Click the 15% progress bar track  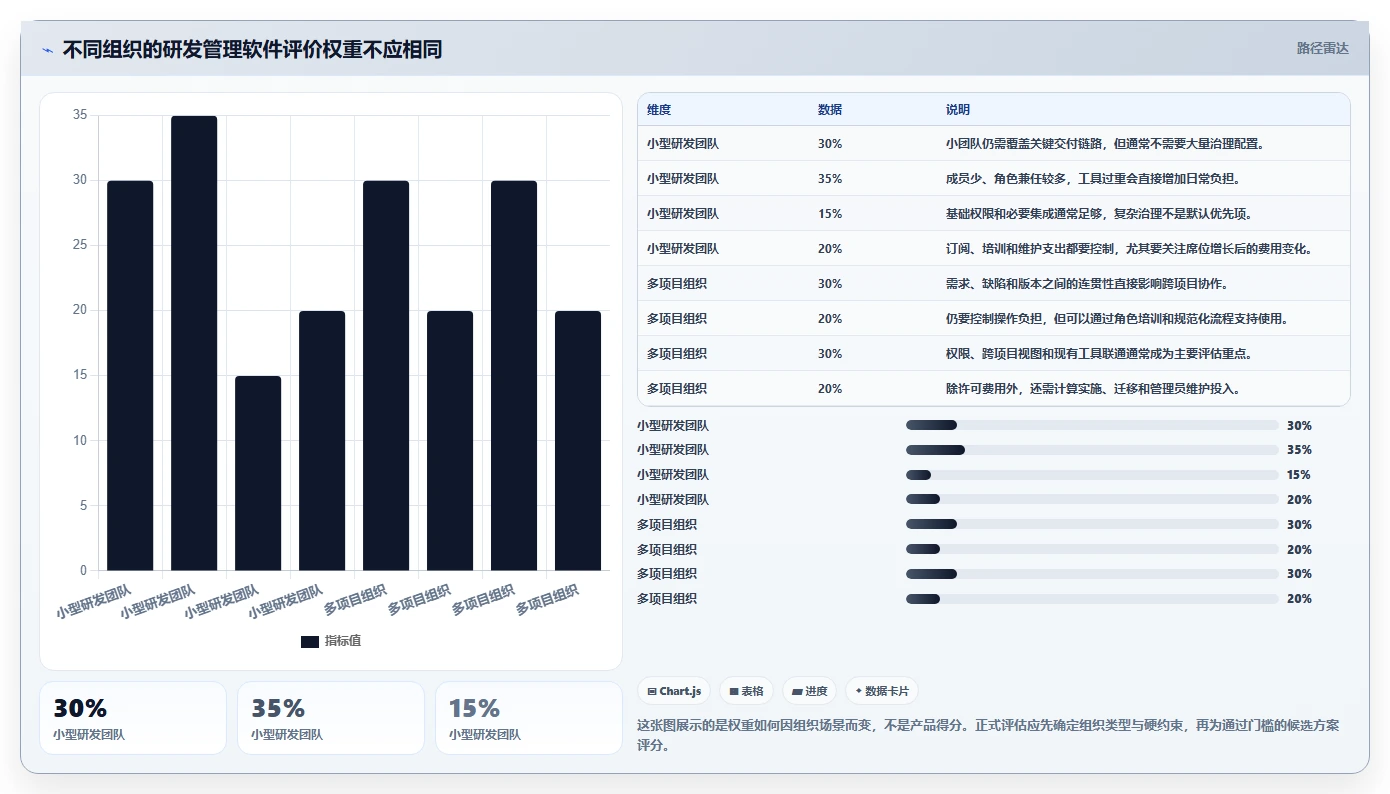point(1092,475)
